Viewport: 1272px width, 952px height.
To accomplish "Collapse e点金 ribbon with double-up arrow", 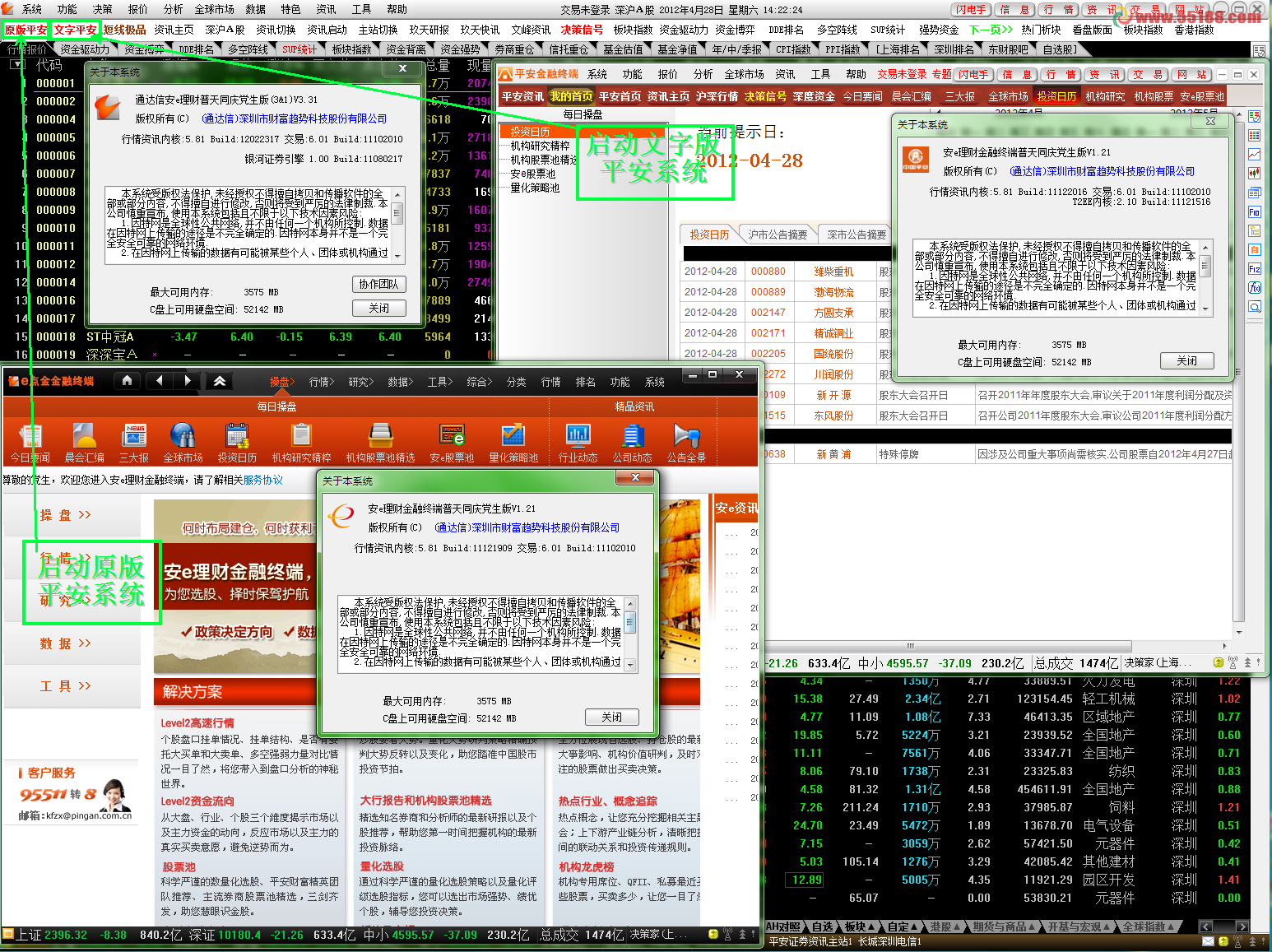I will tap(220, 381).
